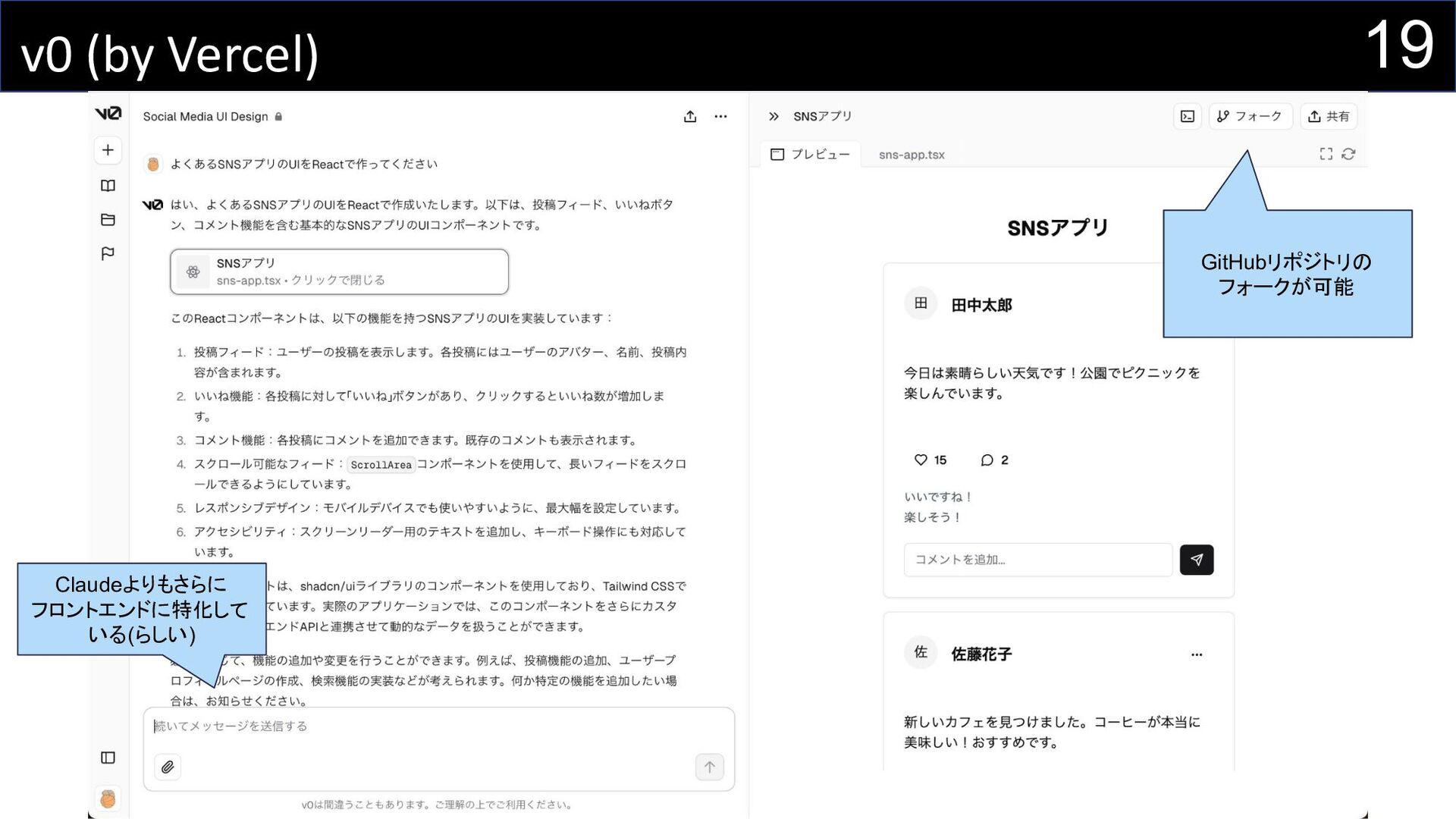Screen dimensions: 1456x819
Task: Click the comment bubble icon showing 2
Action: click(987, 460)
